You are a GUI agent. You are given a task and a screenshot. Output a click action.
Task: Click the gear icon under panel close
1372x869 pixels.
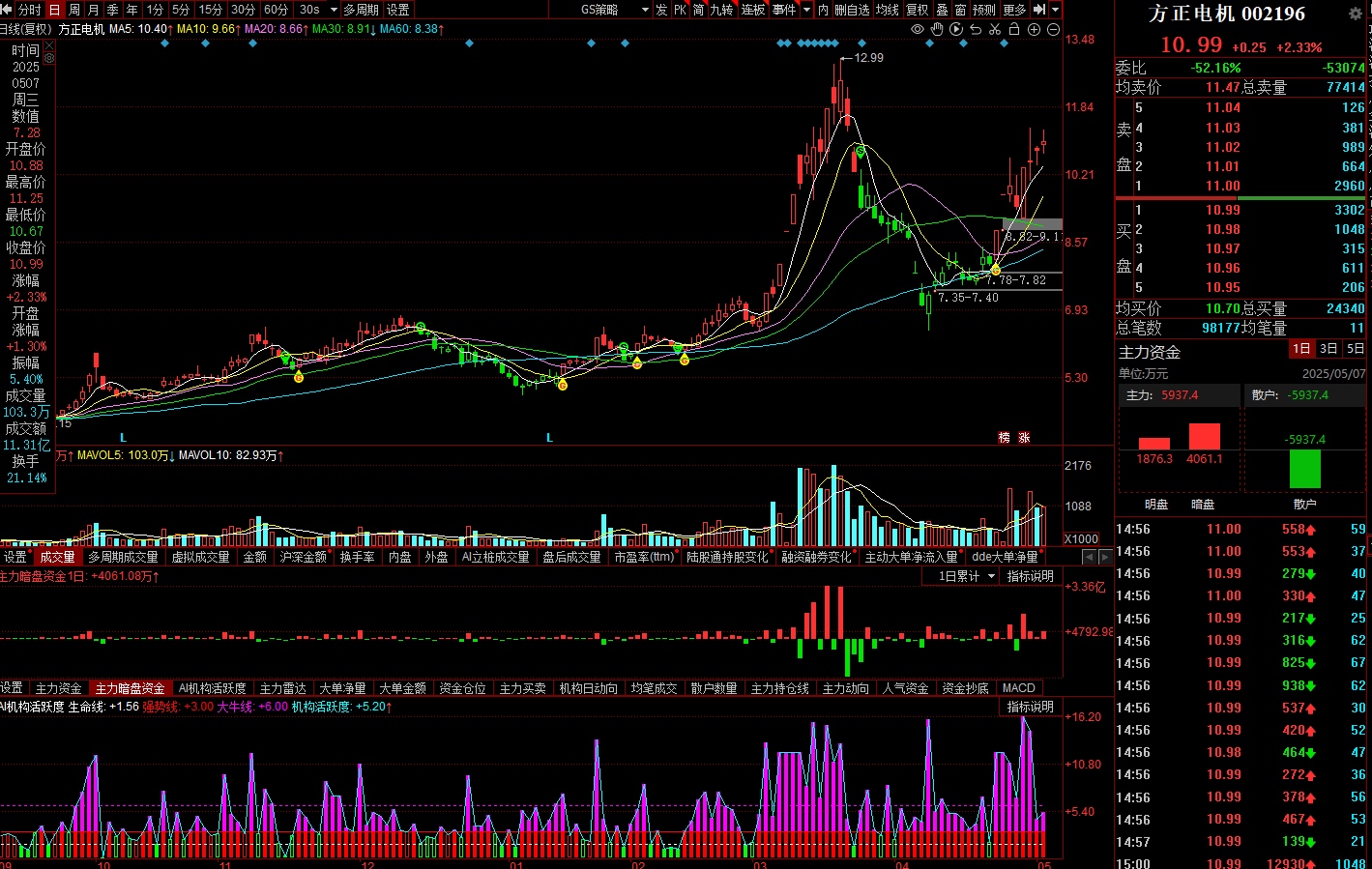[x=49, y=58]
